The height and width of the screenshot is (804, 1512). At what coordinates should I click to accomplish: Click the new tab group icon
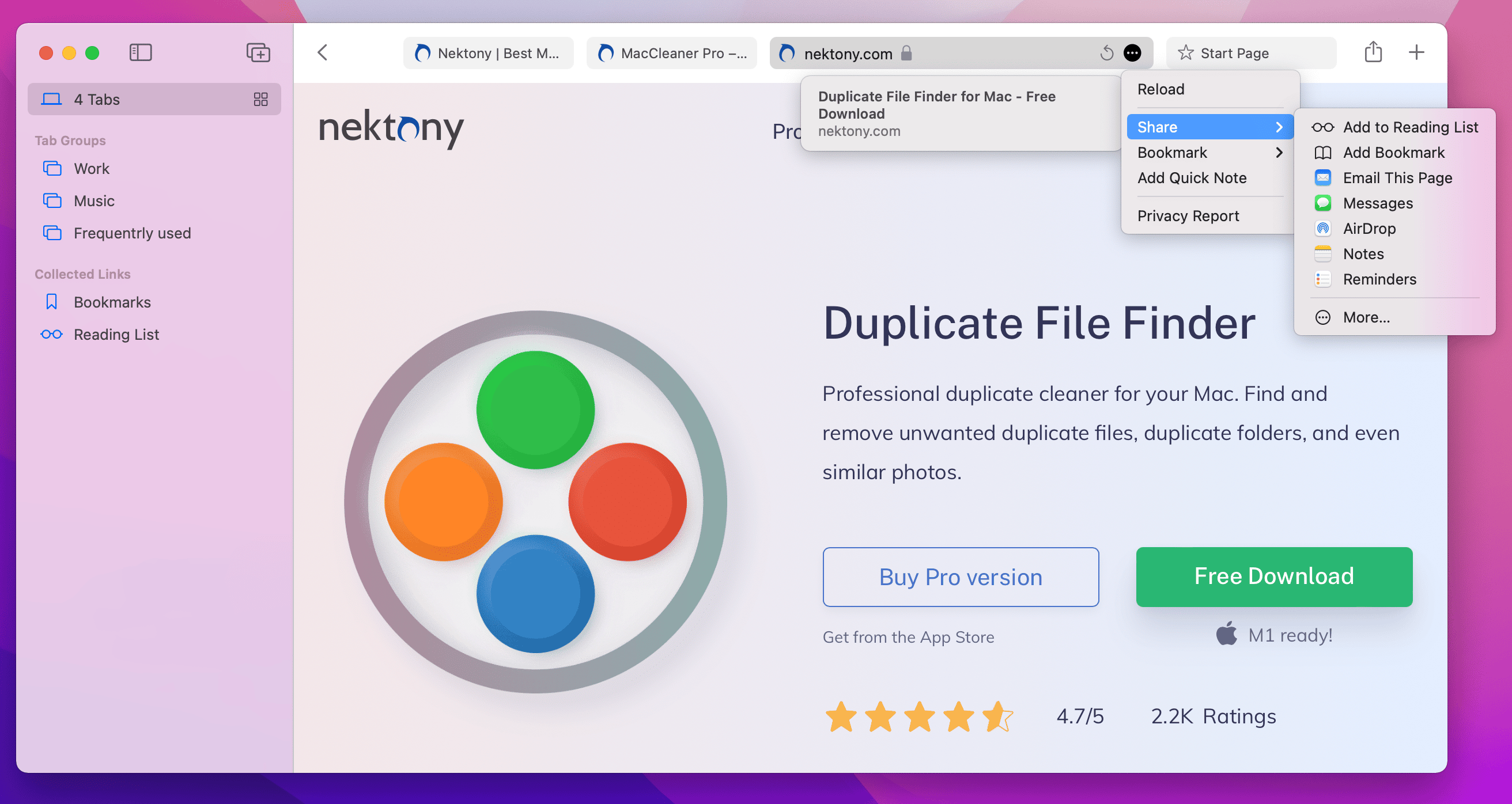click(258, 53)
